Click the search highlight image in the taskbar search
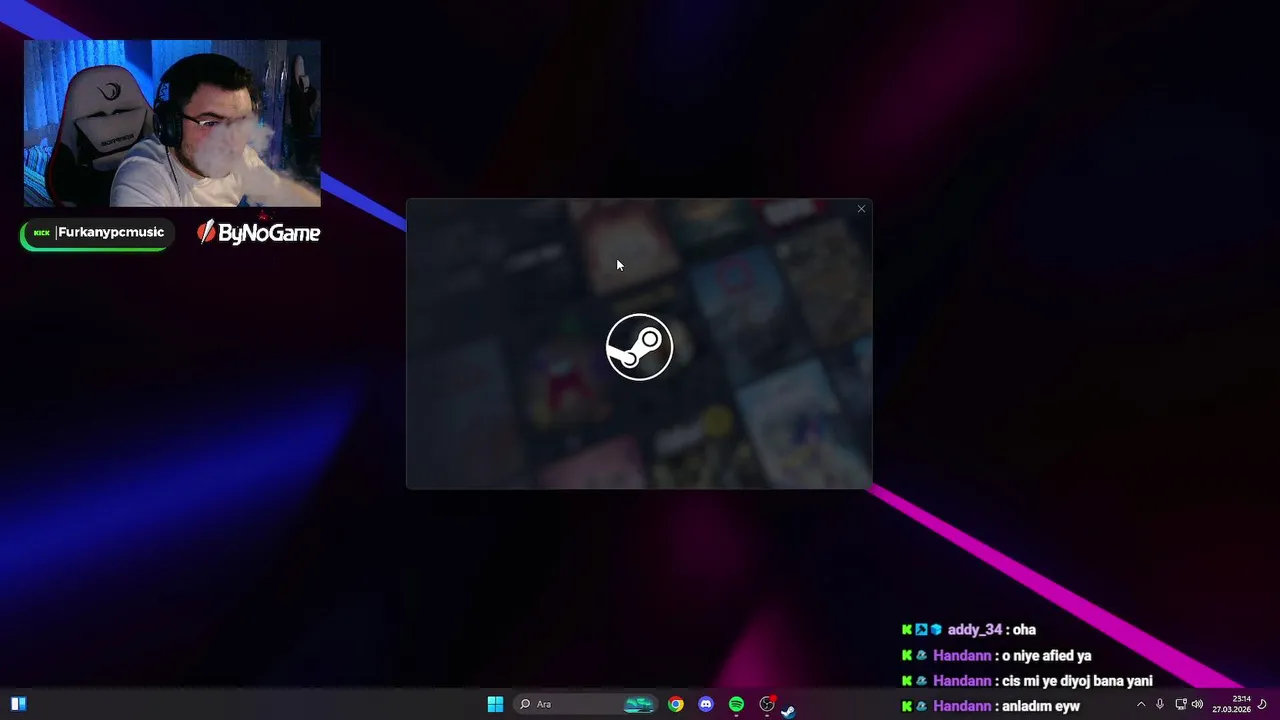Screen dimensions: 1280x720 [x=639, y=704]
